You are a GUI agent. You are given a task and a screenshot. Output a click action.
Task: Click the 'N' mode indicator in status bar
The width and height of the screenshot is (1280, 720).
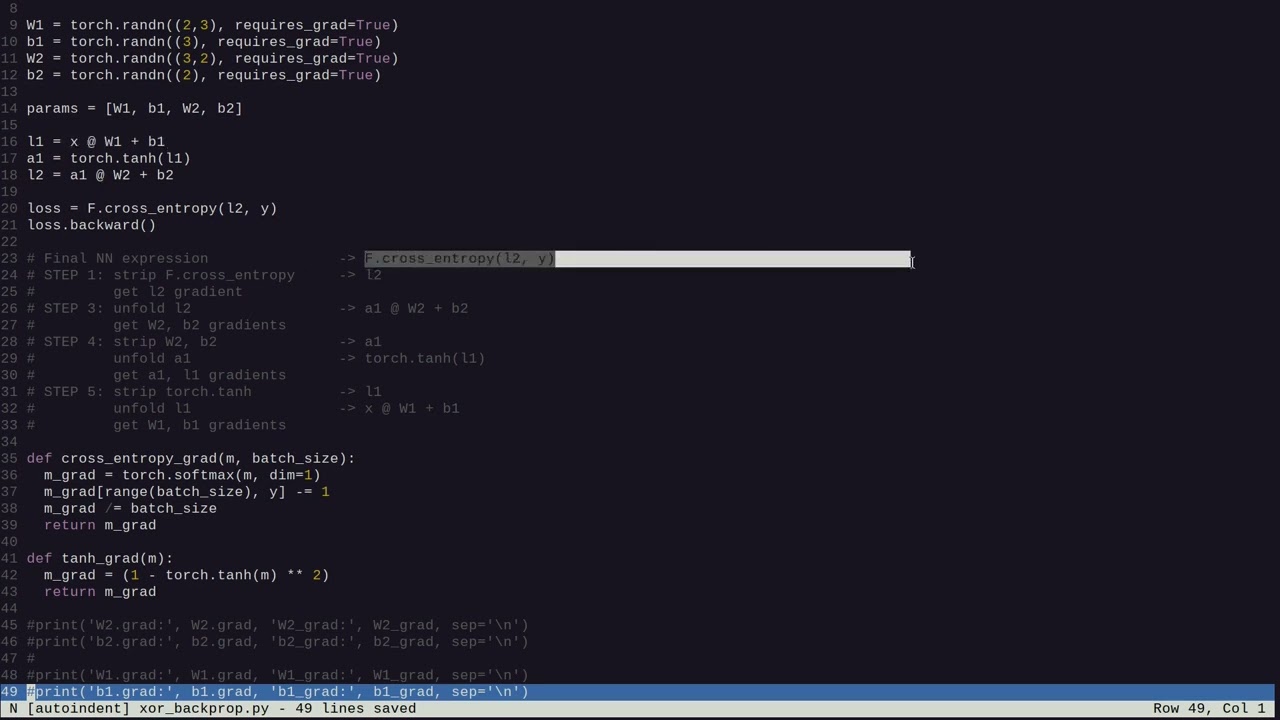[x=13, y=708]
